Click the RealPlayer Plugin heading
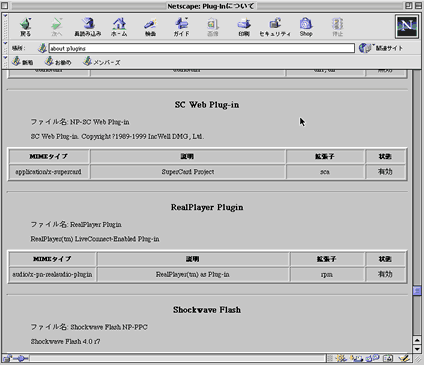Image resolution: width=424 pixels, height=365 pixels. 207,207
